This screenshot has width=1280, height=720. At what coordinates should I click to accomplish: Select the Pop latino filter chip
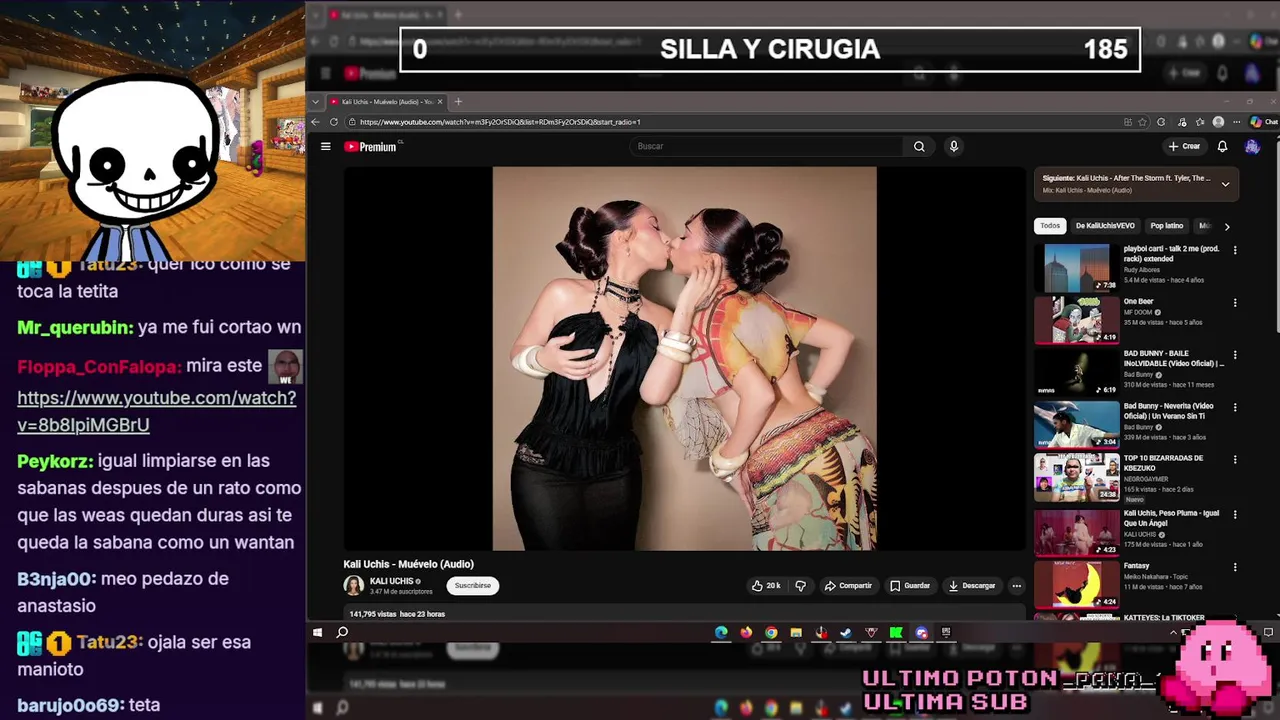[x=1166, y=226]
